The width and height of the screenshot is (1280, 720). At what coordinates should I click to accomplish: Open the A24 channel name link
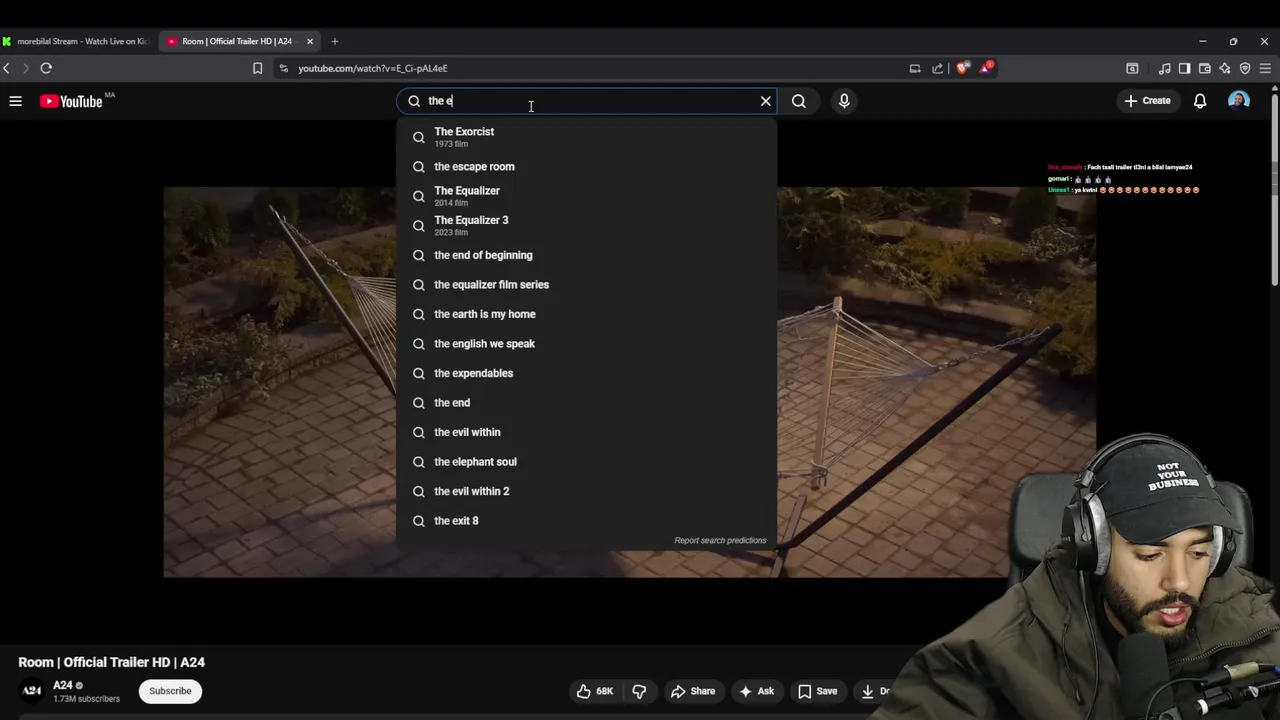[63, 685]
